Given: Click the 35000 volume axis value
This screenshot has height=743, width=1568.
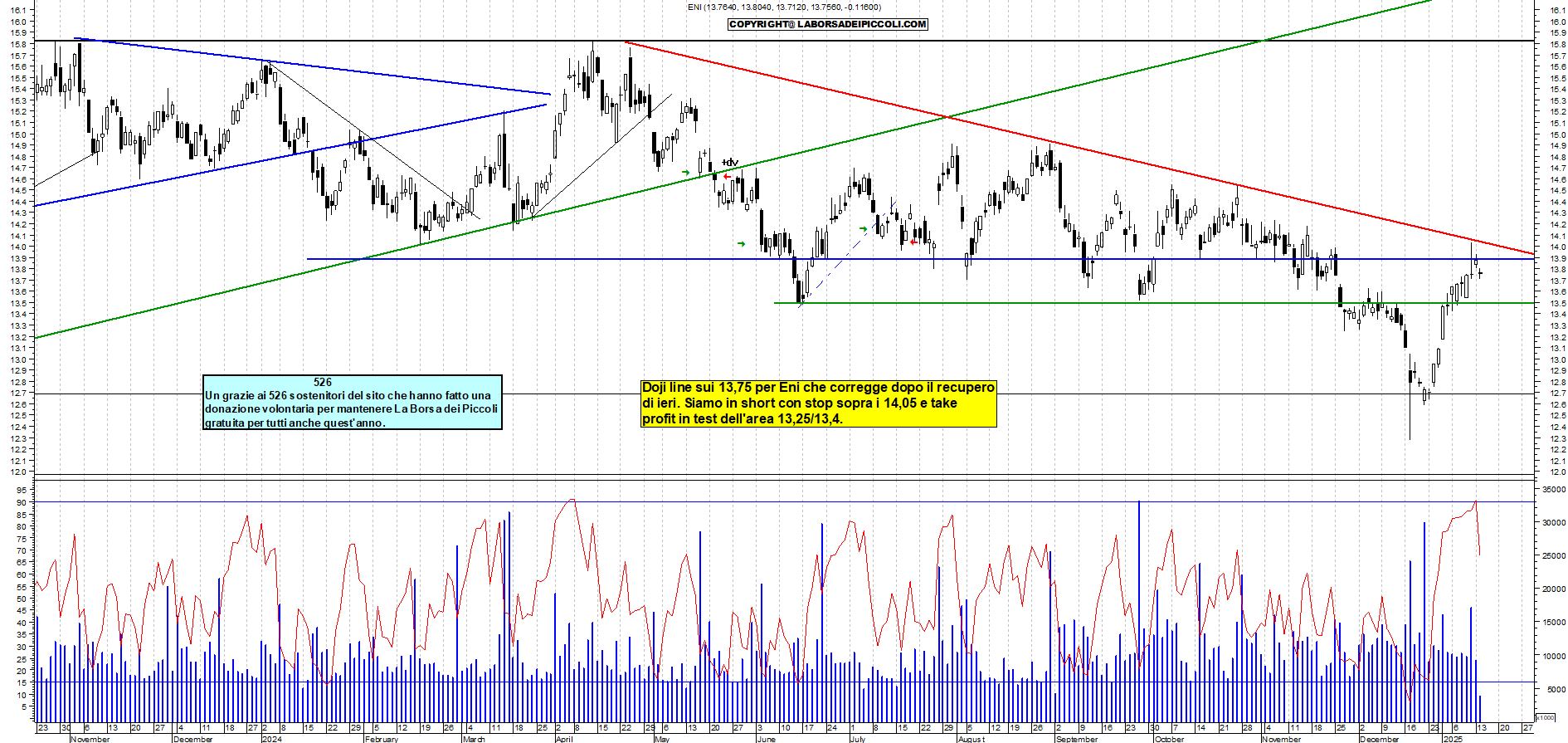Looking at the screenshot, I should (1553, 490).
